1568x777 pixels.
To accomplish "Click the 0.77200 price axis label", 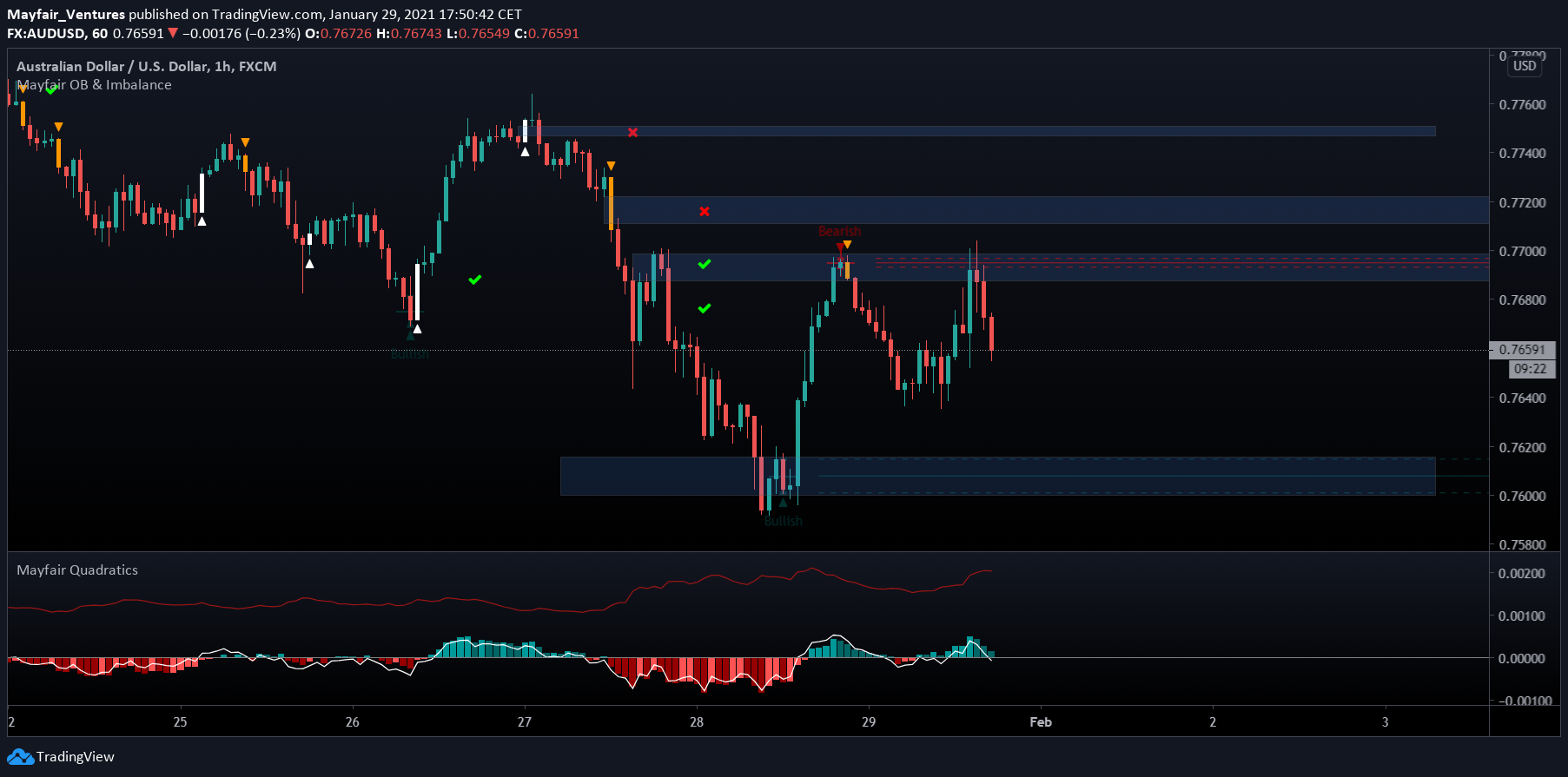I will pos(1522,203).
